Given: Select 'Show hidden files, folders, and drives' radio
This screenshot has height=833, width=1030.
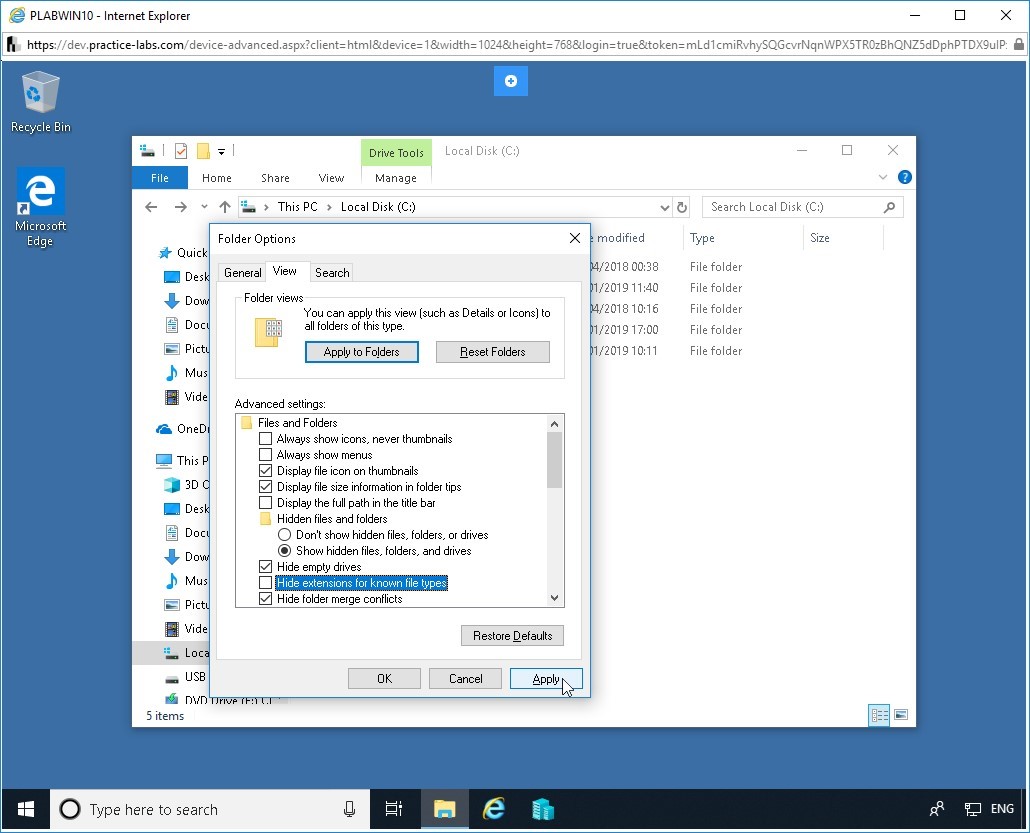Looking at the screenshot, I should pyautogui.click(x=284, y=551).
